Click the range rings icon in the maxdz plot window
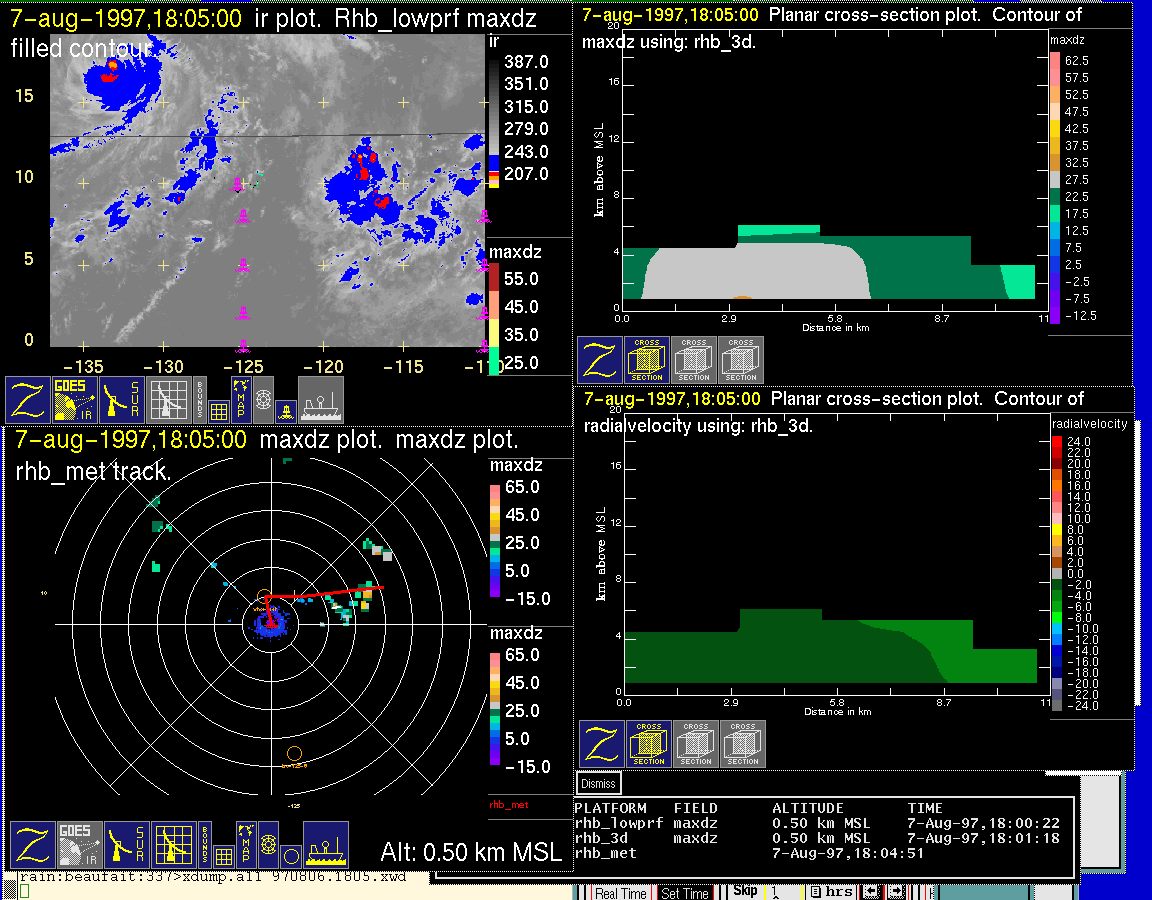1152x900 pixels. 267,845
